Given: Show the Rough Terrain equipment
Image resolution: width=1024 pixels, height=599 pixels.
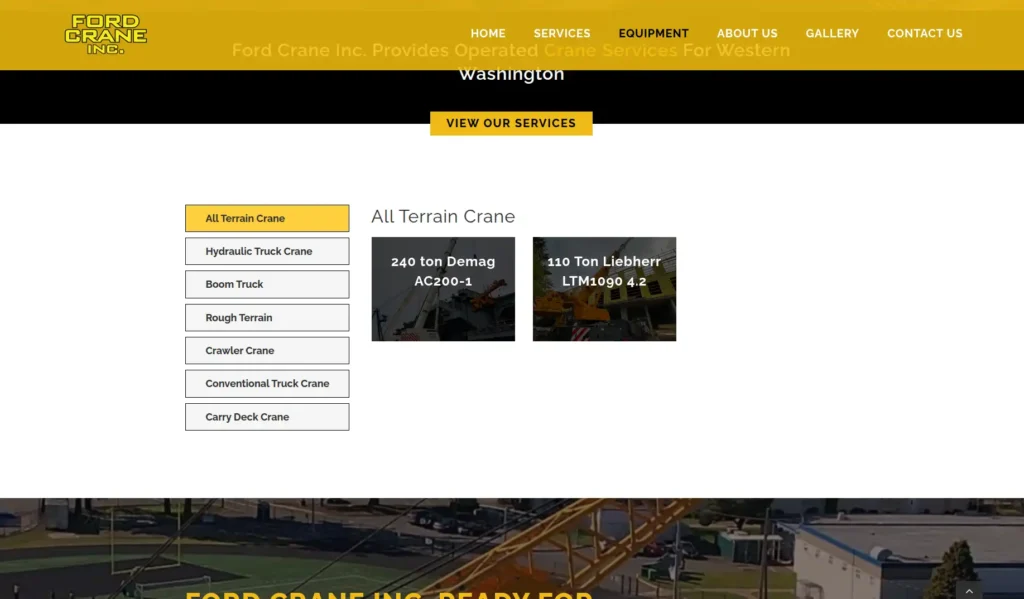Looking at the screenshot, I should [267, 318].
